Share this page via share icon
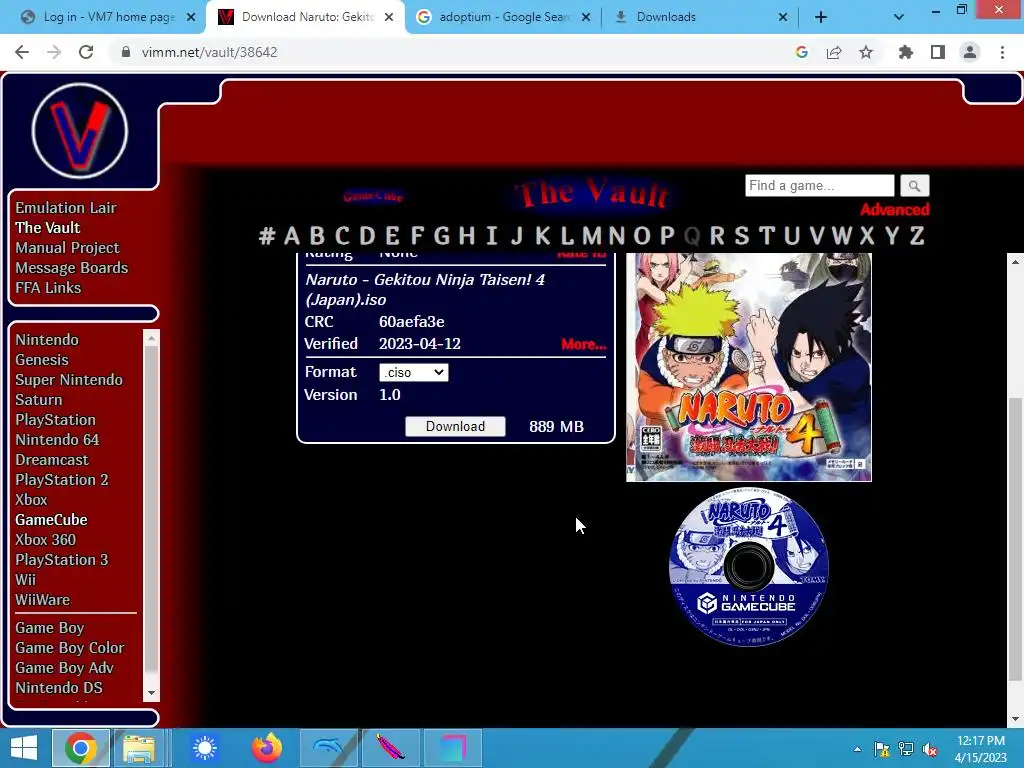 (834, 52)
